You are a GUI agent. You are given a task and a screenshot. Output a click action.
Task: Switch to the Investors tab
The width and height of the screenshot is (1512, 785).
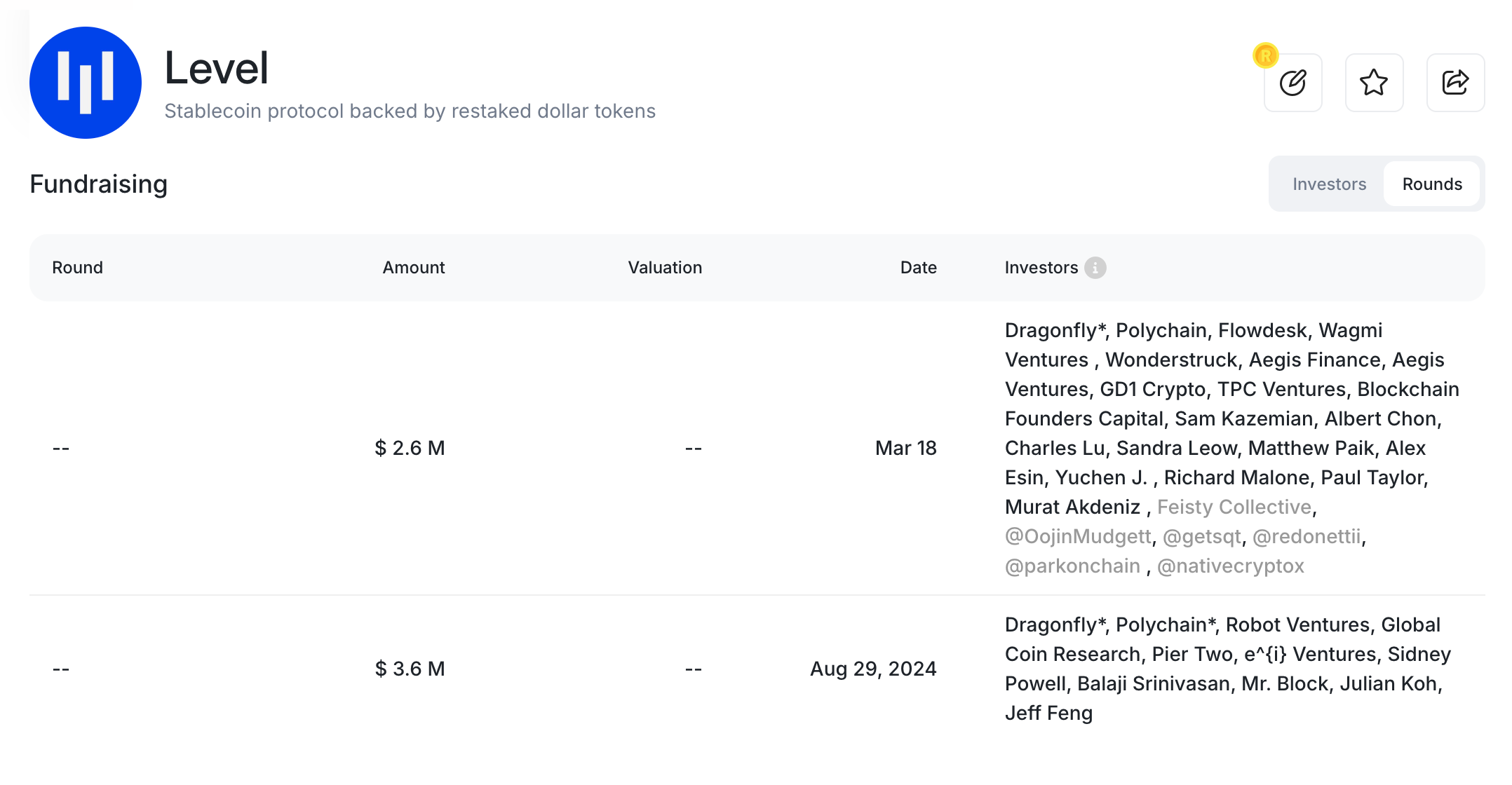click(x=1329, y=184)
